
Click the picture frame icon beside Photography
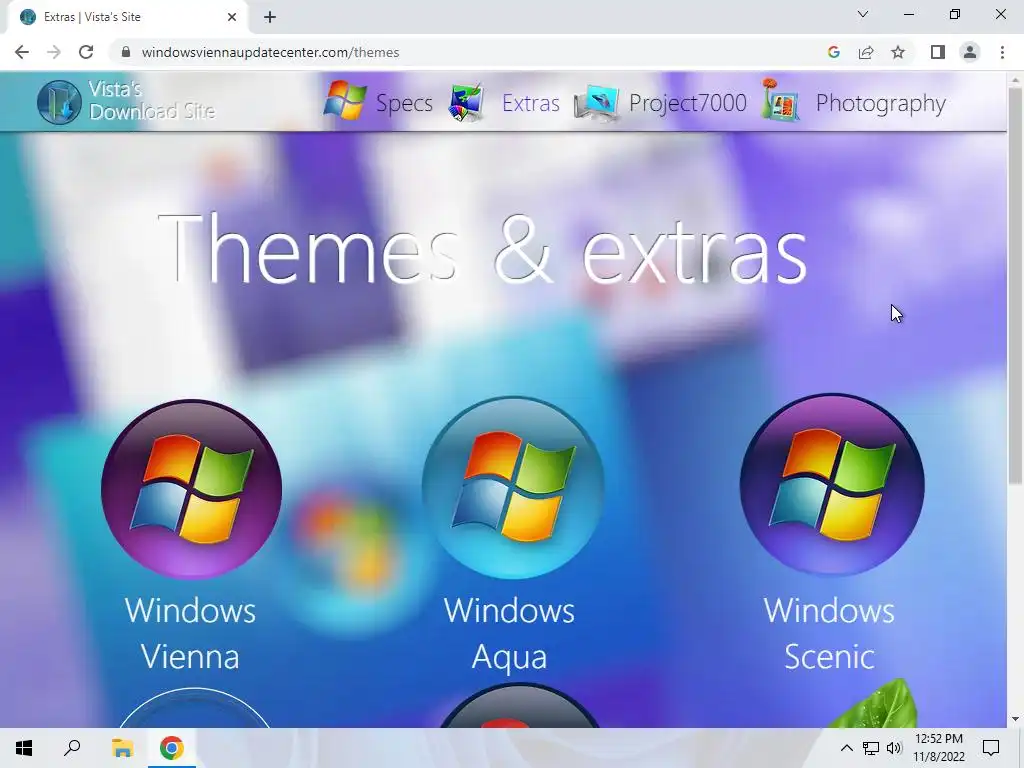pos(780,100)
